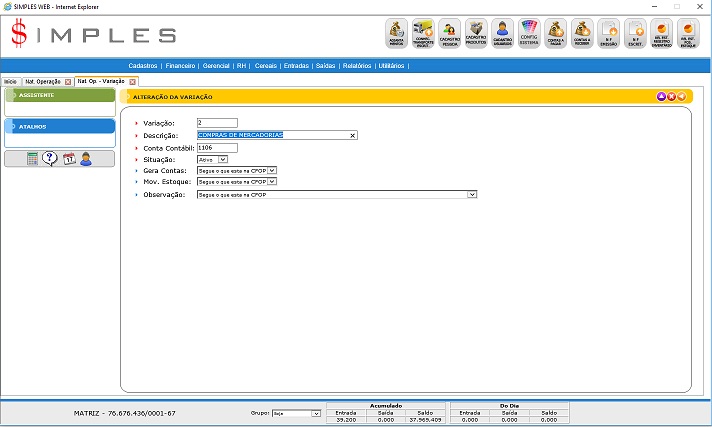The width and height of the screenshot is (712, 427).
Task: Open the Gera Contas dropdown
Action: tap(271, 171)
